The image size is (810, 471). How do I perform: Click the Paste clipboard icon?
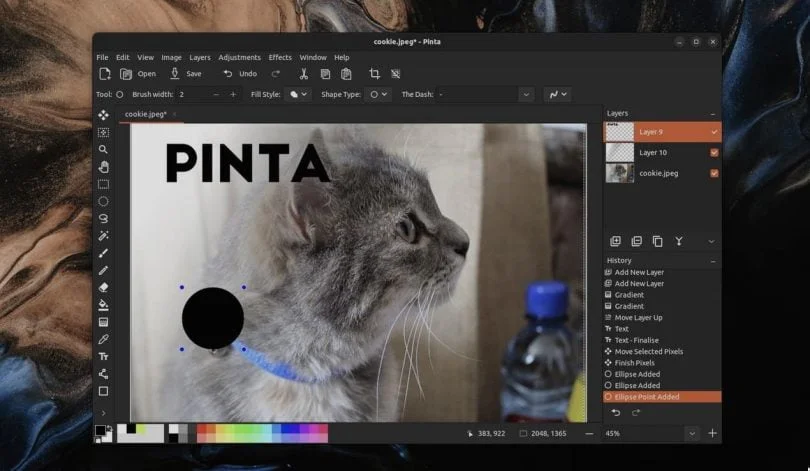click(x=346, y=74)
